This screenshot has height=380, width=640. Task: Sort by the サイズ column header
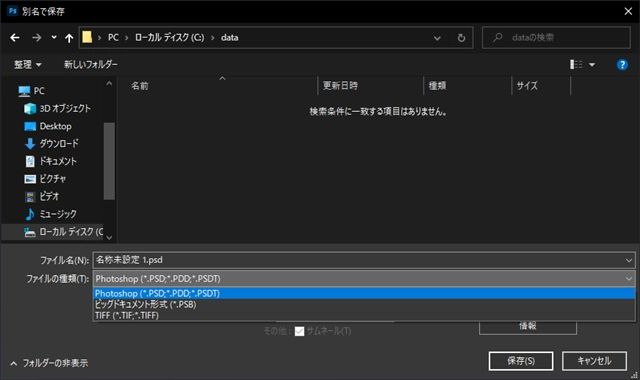527,86
